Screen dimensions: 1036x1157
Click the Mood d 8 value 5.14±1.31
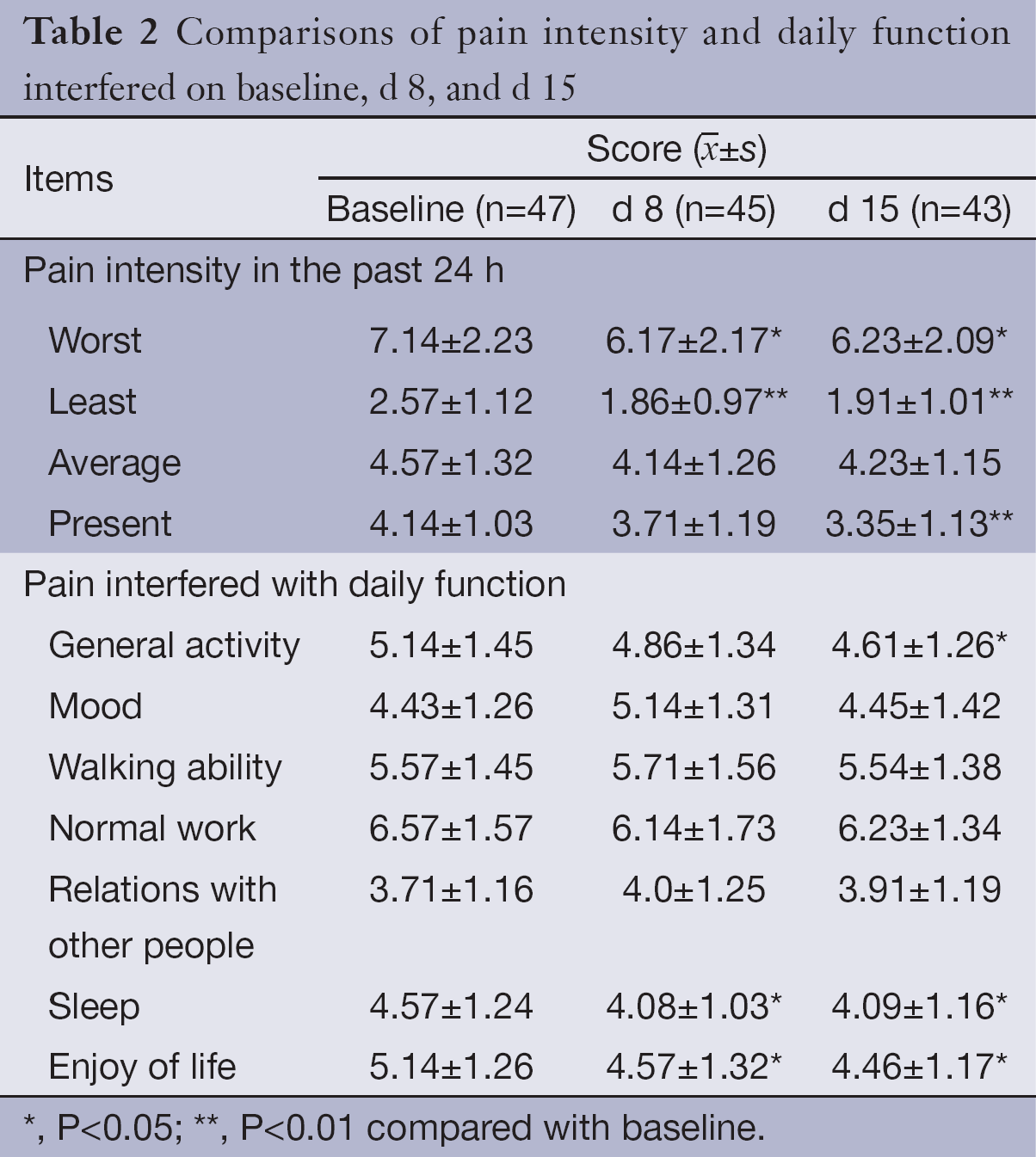click(x=694, y=707)
